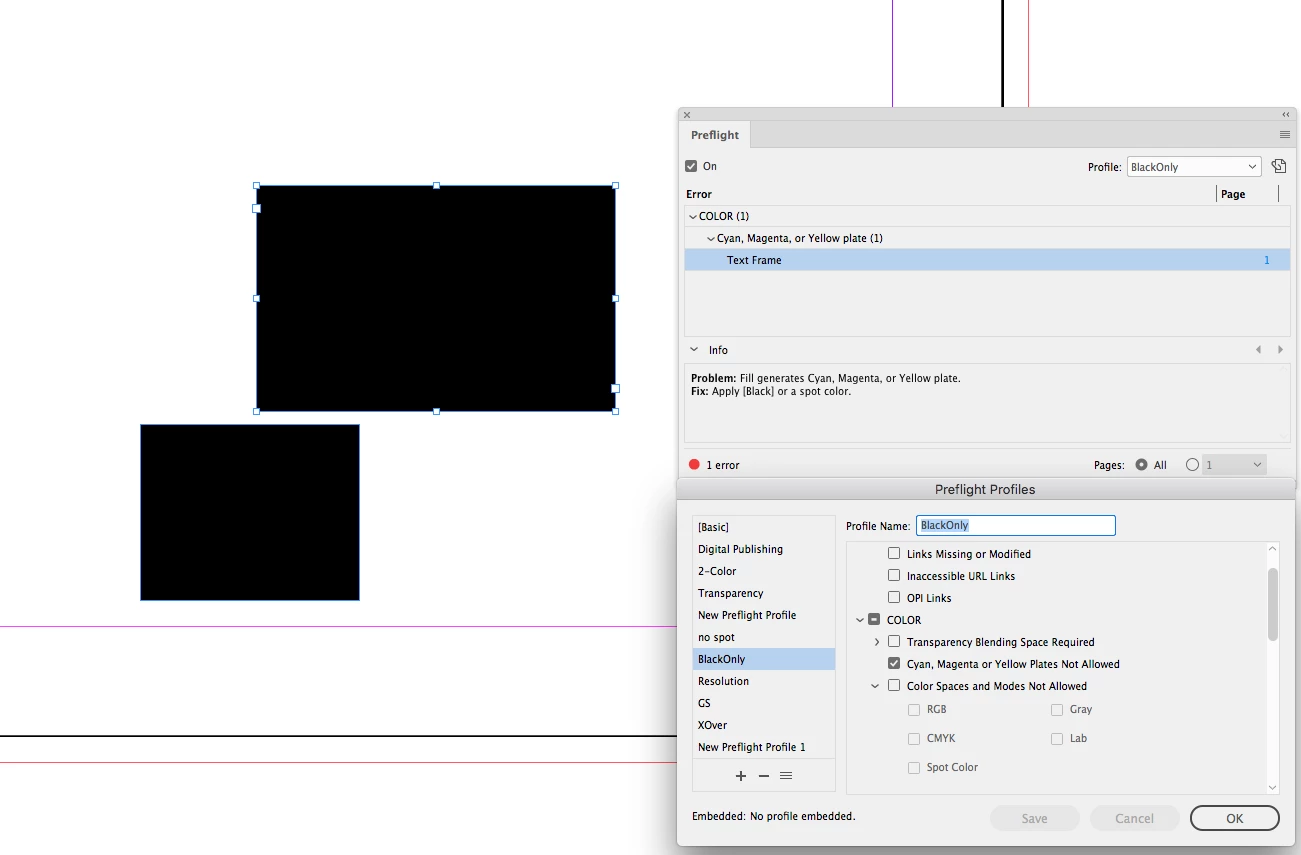The width and height of the screenshot is (1301, 855).
Task: Select the GS profile
Action: click(x=764, y=703)
